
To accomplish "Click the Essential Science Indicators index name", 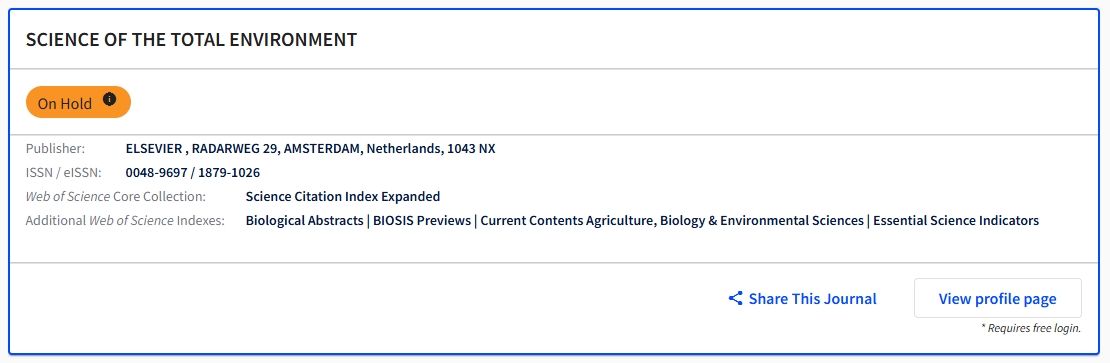I will [x=956, y=221].
